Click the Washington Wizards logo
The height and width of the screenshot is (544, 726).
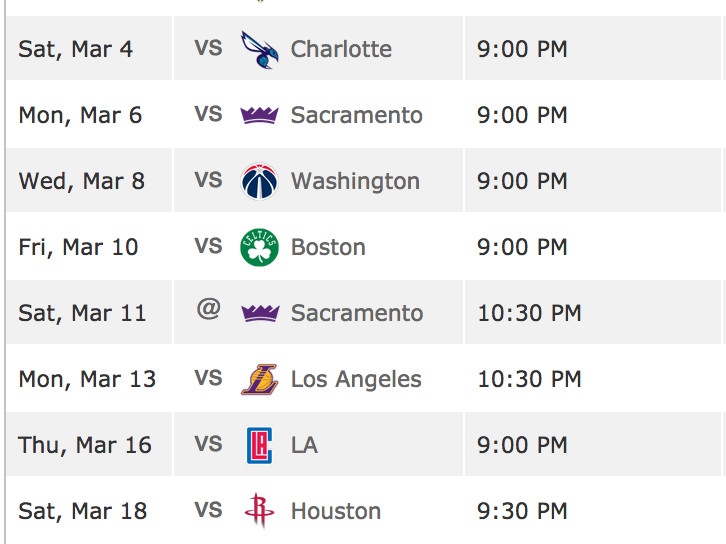click(260, 181)
